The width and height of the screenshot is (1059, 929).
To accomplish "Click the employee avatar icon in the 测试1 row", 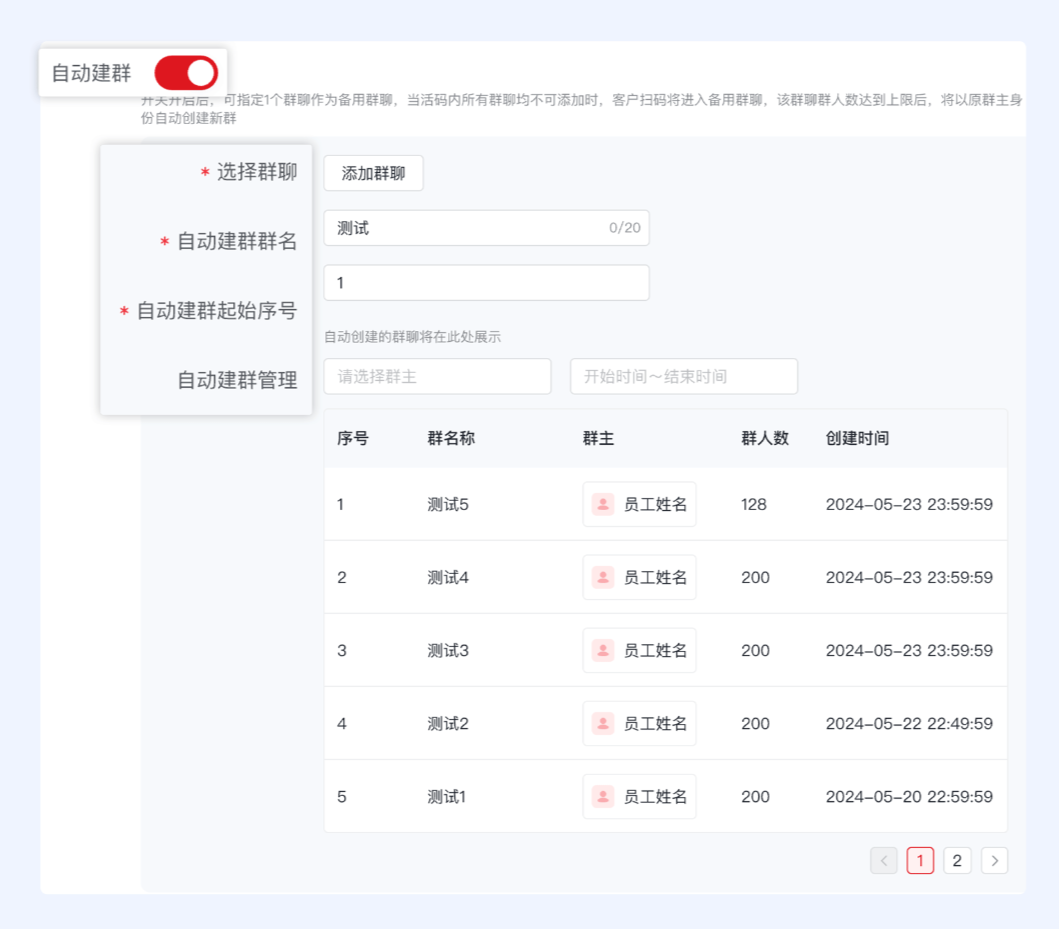I will coord(604,796).
